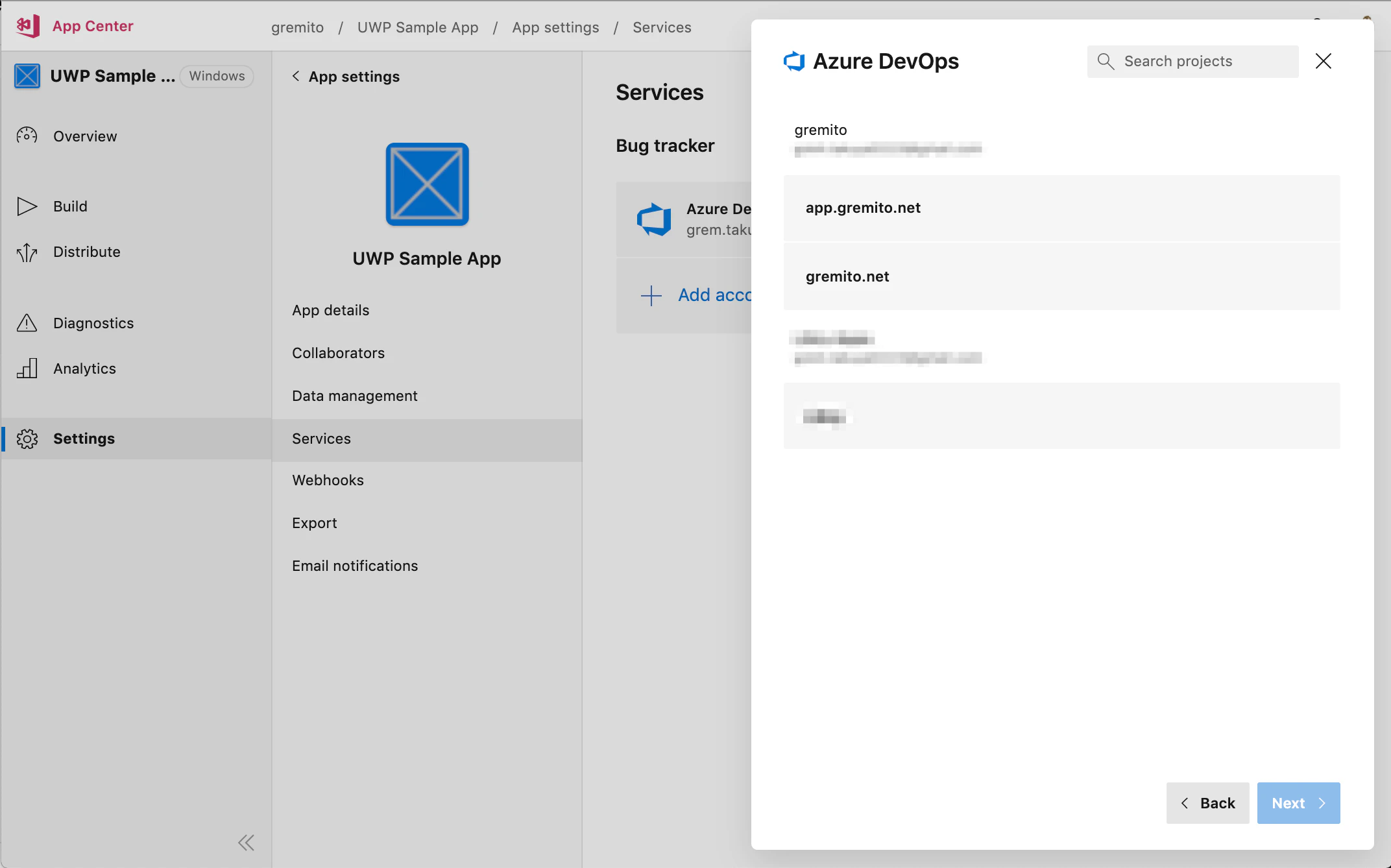Open Data management settings
1391x868 pixels.
pyautogui.click(x=355, y=396)
